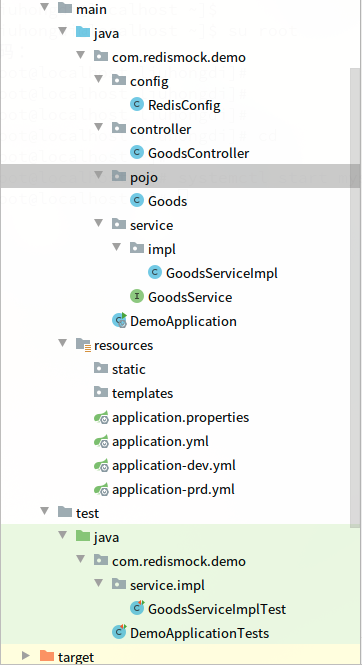Click the GoodsService interface icon

pos(136,296)
